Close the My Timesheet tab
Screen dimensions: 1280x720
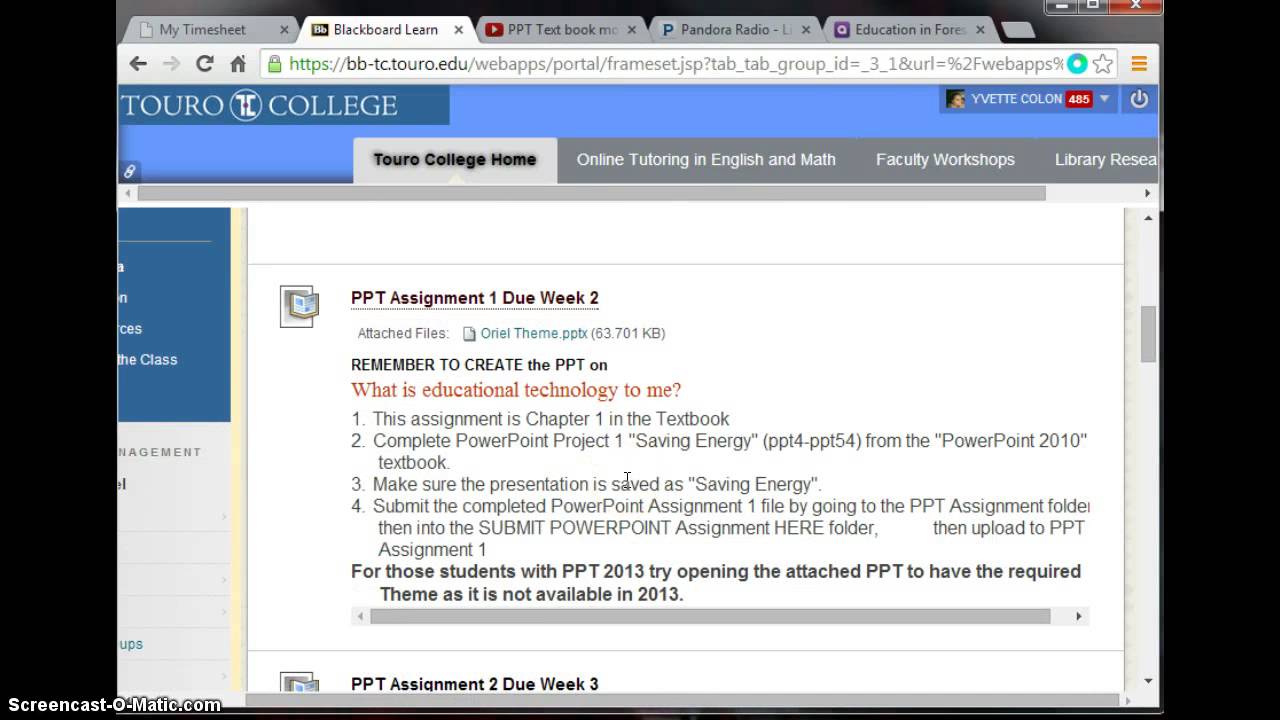tap(284, 30)
